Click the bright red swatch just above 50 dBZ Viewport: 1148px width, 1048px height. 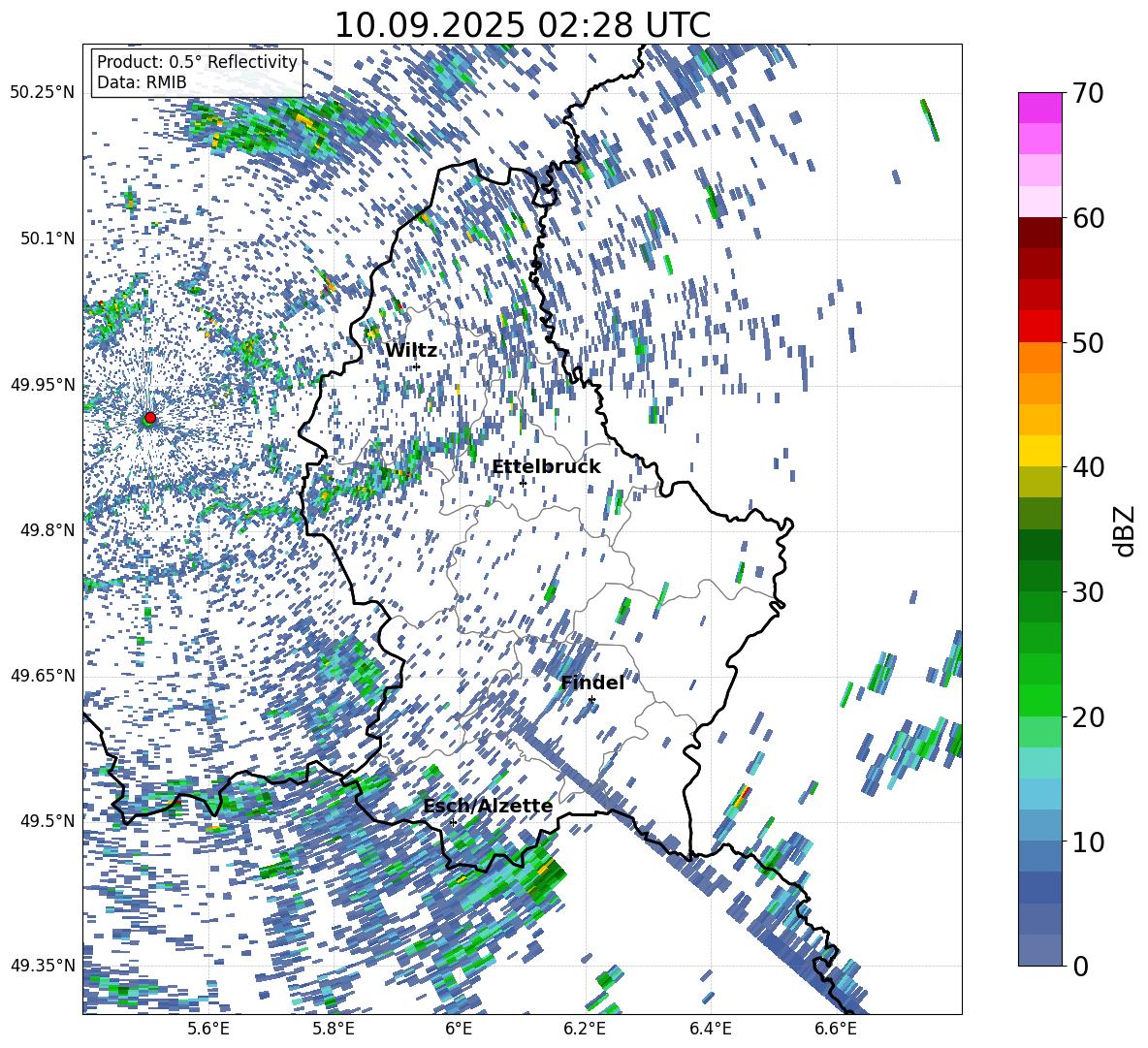1039,327
